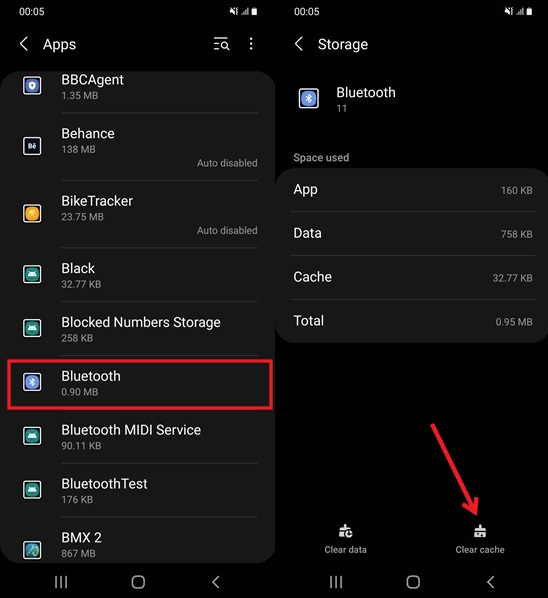This screenshot has width=548, height=598.
Task: Open the BMX 2 entry
Action: [x=137, y=540]
